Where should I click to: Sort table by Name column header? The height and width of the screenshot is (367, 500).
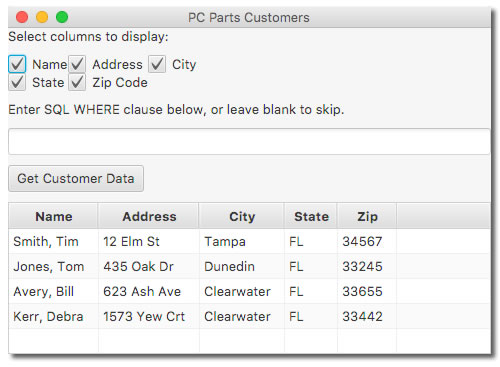53,216
